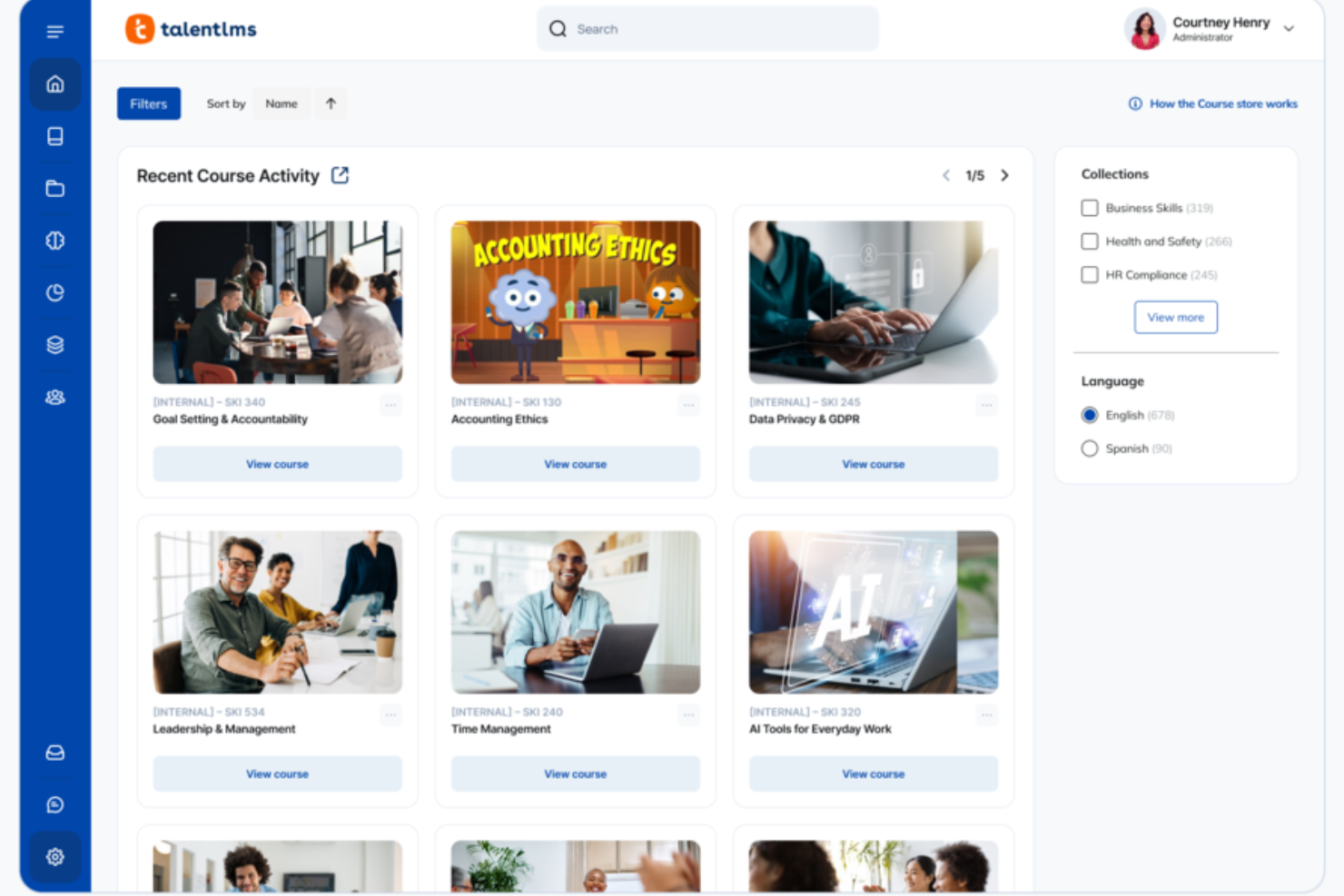The height and width of the screenshot is (896, 1344).
Task: Click the View more collections button
Action: click(1175, 317)
